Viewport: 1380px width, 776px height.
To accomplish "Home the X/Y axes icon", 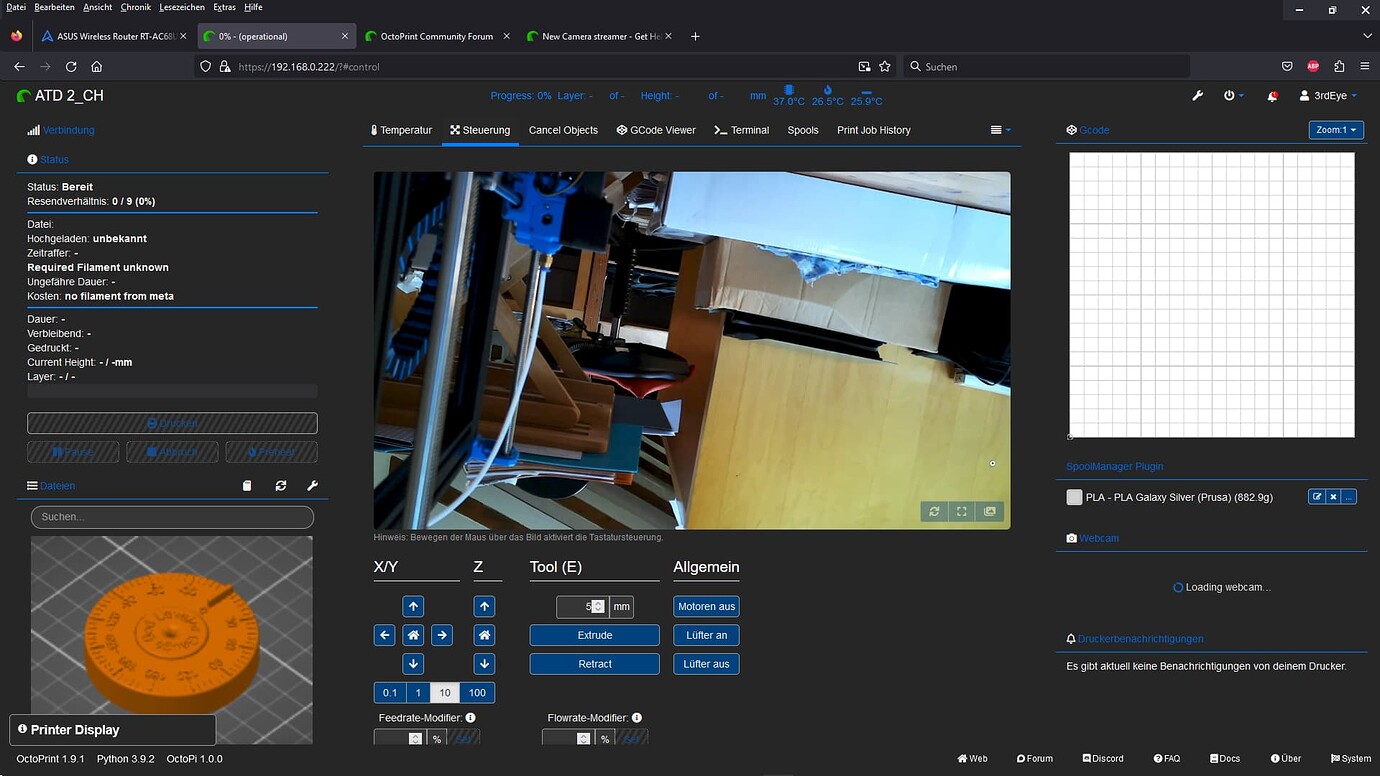I will click(x=413, y=634).
